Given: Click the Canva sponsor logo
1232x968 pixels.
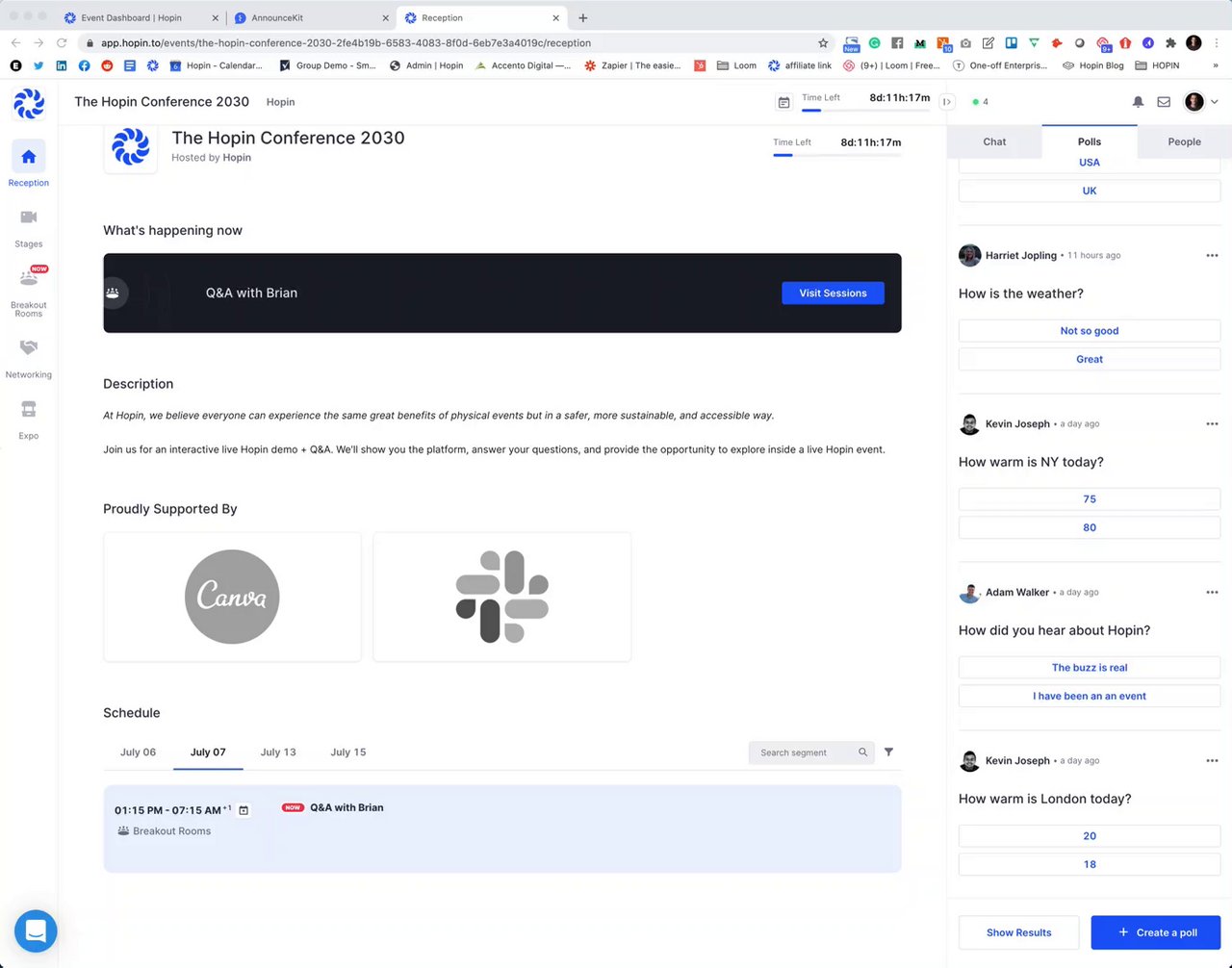Looking at the screenshot, I should (x=232, y=597).
